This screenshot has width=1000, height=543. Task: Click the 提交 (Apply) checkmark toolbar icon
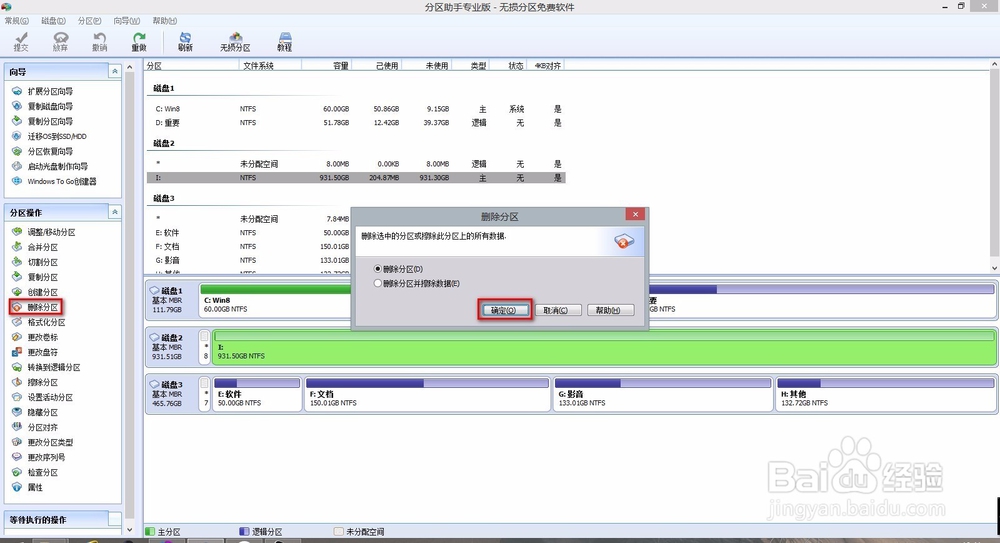pyautogui.click(x=21, y=42)
